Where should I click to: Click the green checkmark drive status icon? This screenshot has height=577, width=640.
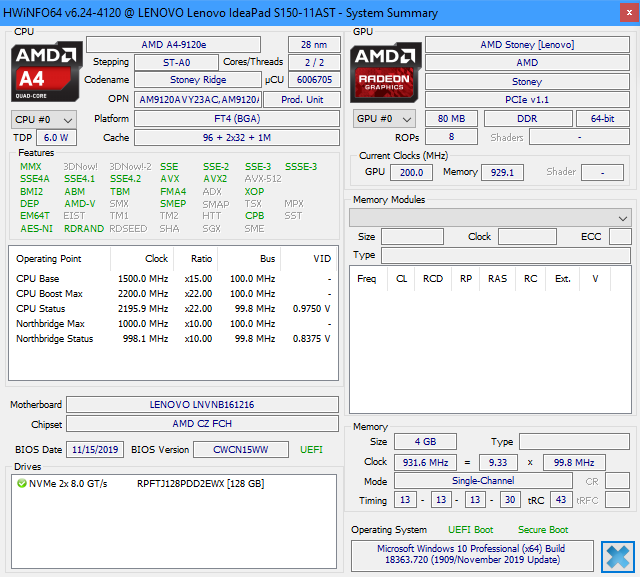pos(21,483)
